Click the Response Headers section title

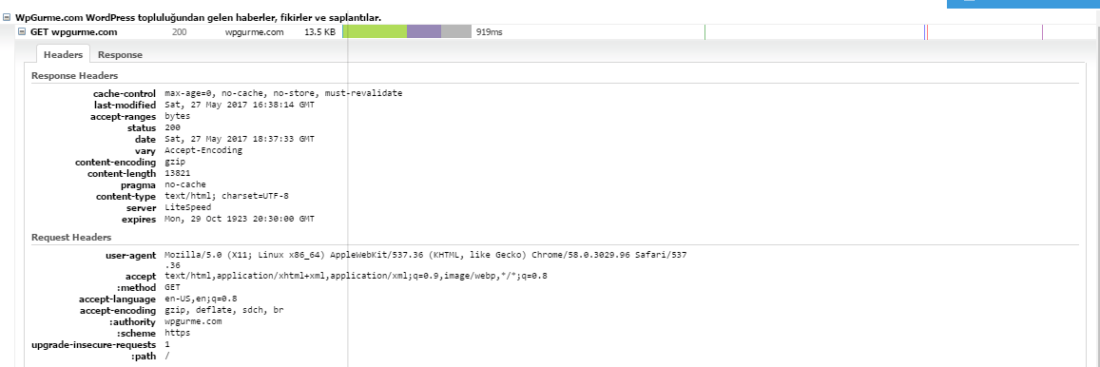(74, 76)
